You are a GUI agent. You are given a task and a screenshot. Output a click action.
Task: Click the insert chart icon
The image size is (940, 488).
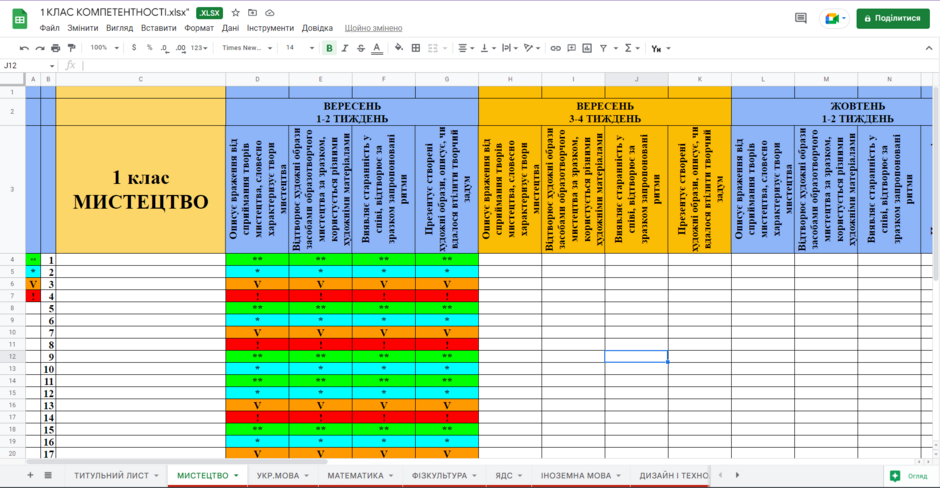587,48
